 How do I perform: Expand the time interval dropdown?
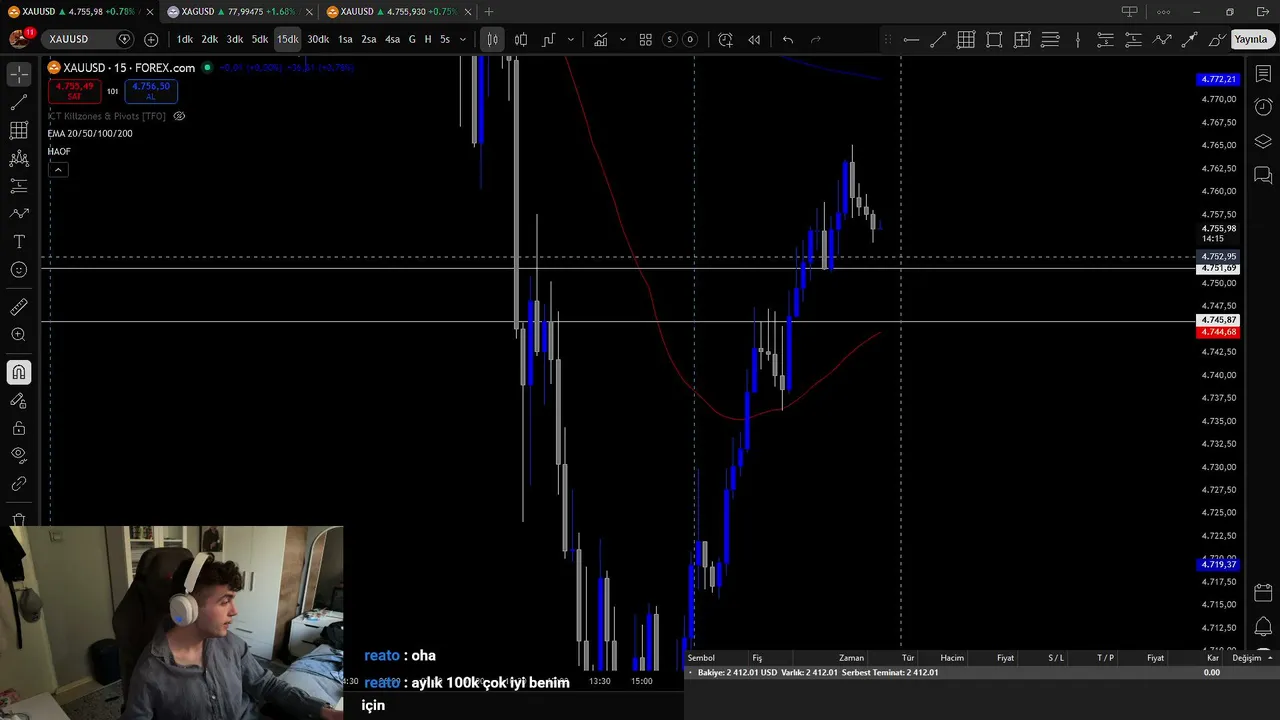point(463,39)
